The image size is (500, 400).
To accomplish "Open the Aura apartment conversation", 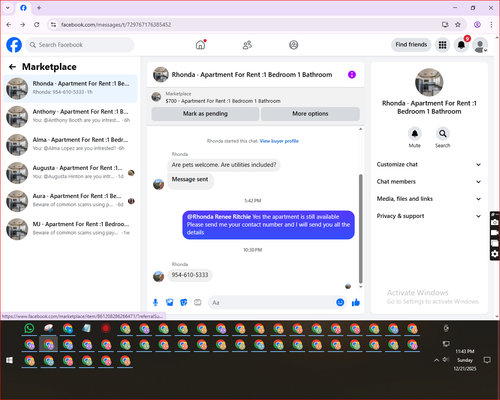I will [70, 201].
